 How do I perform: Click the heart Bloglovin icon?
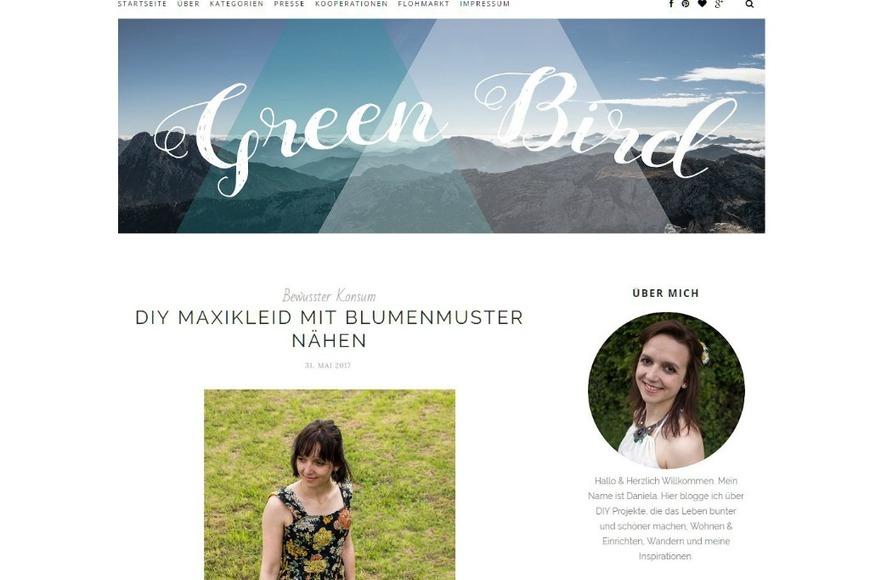tap(702, 3)
